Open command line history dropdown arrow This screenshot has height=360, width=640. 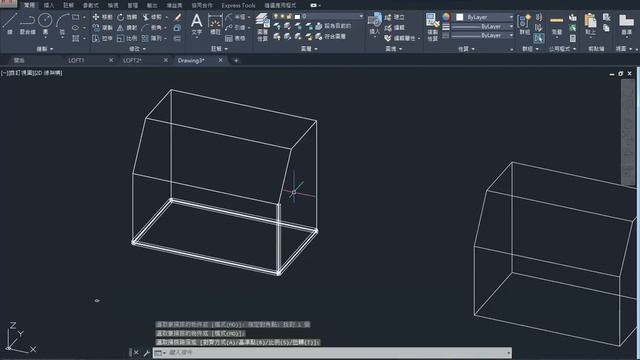point(509,353)
